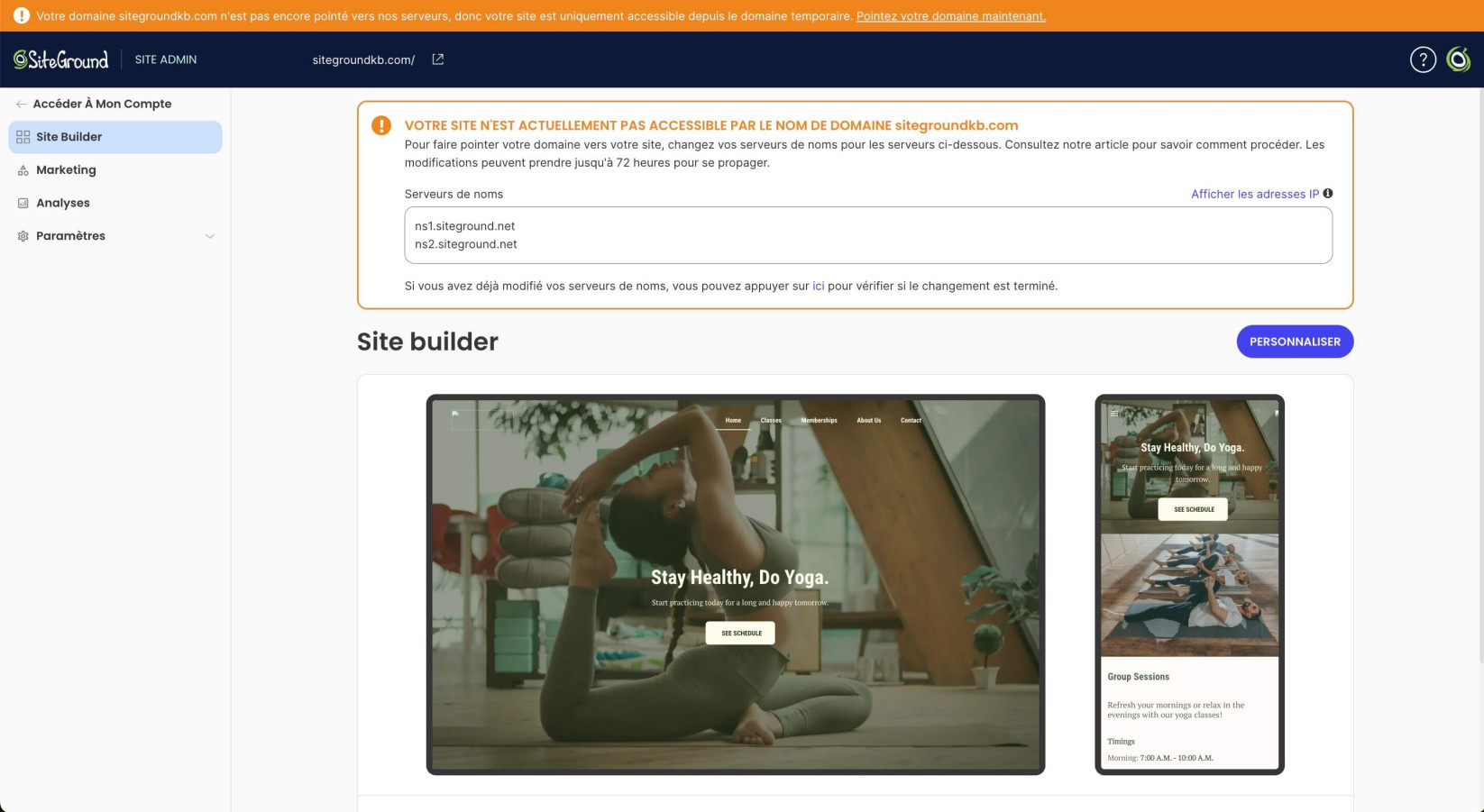Click the SiteGround logo
The height and width of the screenshot is (812, 1484).
tap(60, 59)
